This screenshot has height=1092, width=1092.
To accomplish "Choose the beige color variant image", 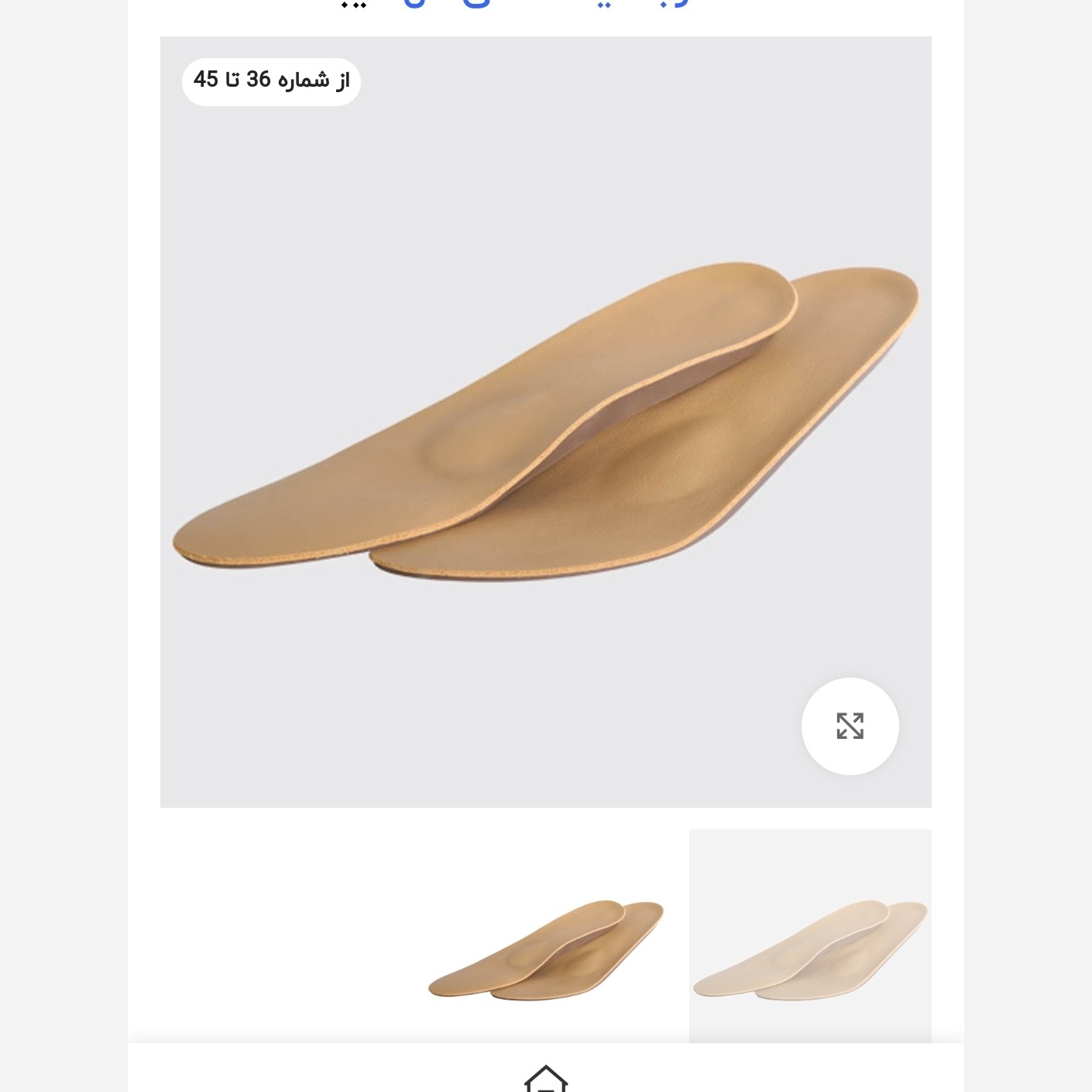I will (x=810, y=936).
